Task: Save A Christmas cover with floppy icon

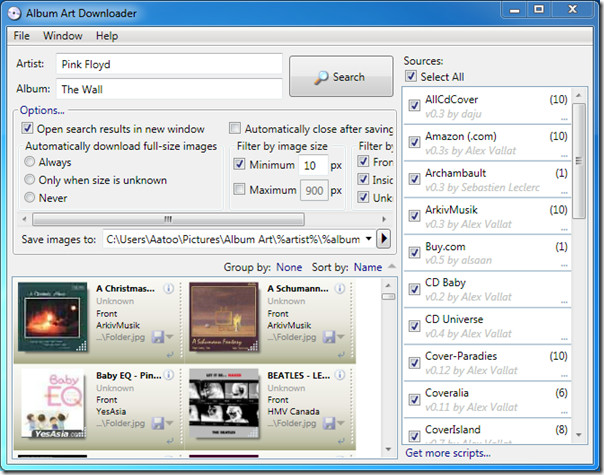Action: [158, 337]
